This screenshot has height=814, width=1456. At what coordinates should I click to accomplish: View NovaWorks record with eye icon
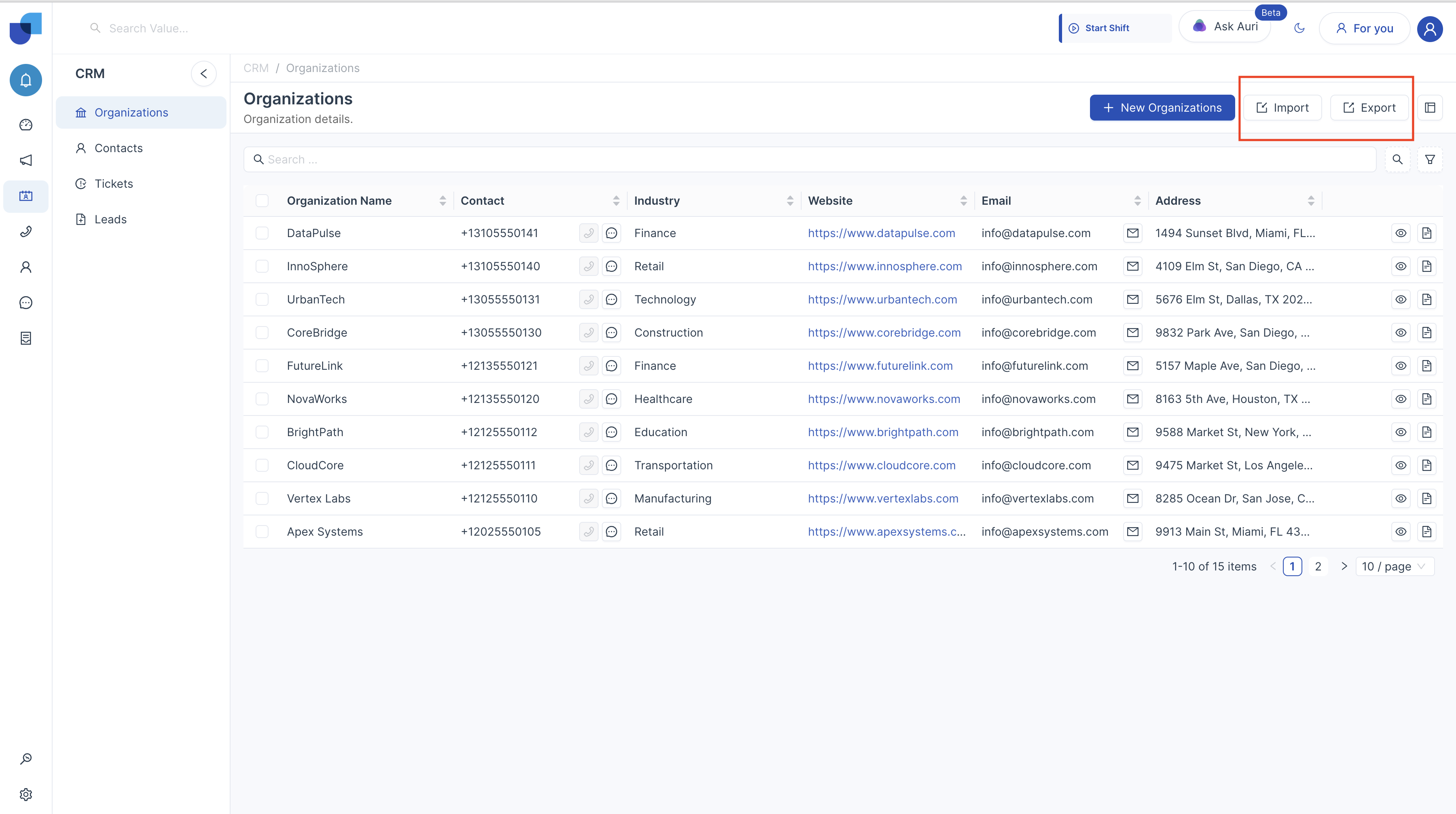1400,399
